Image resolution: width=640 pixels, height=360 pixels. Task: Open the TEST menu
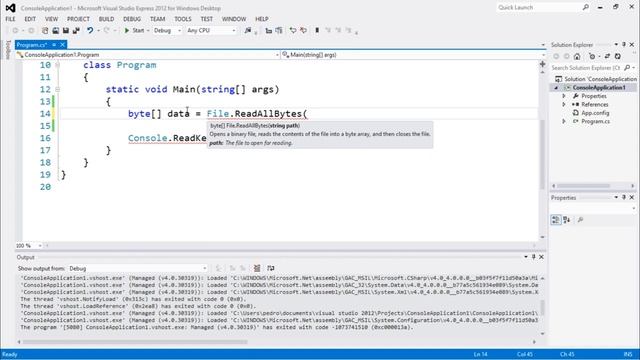coord(207,19)
